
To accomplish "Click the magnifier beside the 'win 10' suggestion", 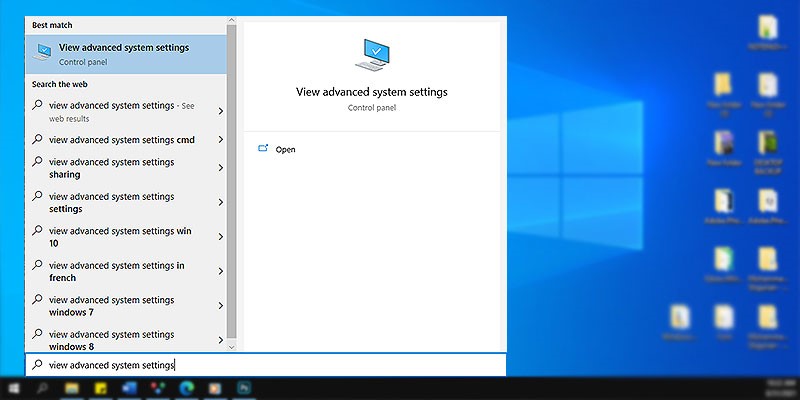I will pos(37,230).
